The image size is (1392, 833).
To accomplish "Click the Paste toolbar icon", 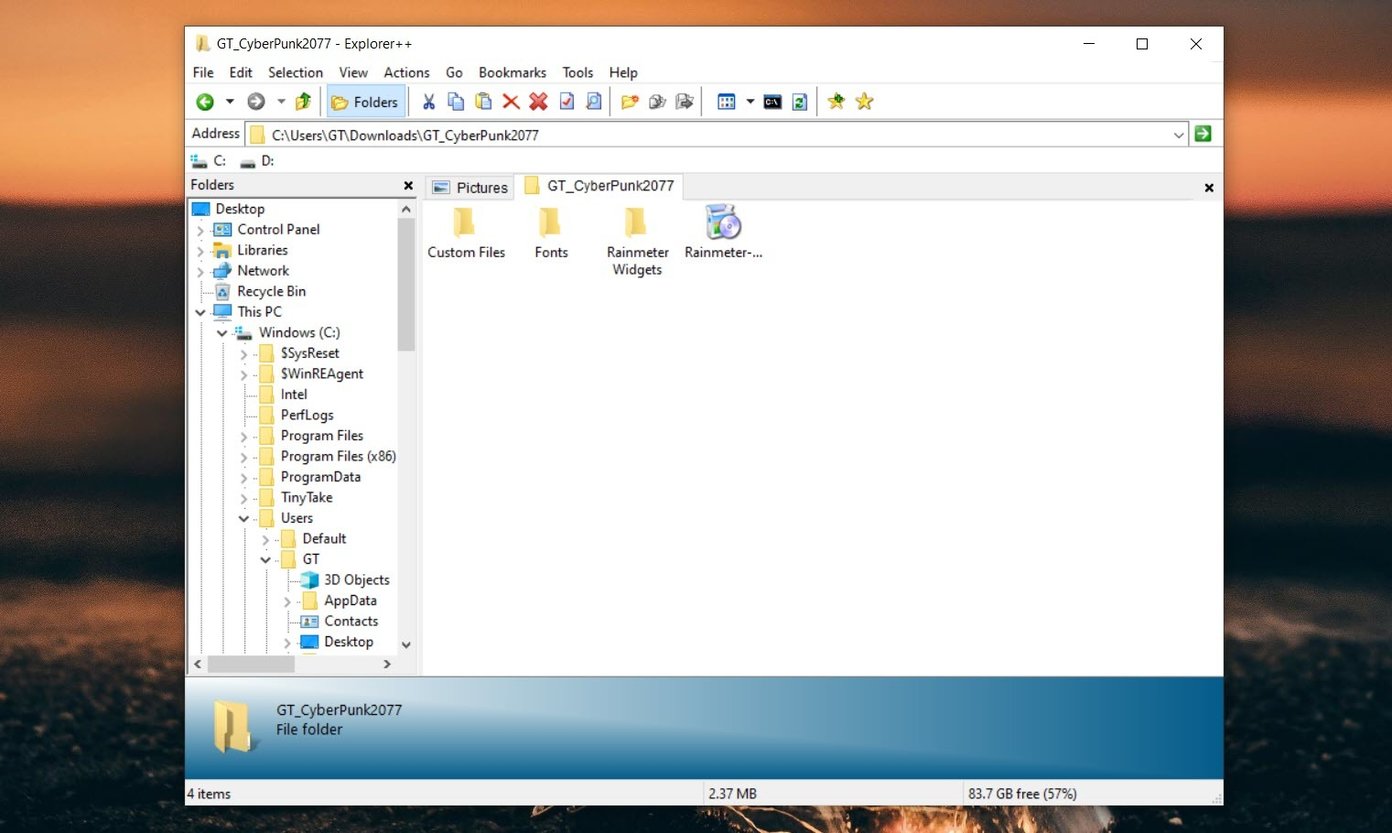I will [483, 101].
